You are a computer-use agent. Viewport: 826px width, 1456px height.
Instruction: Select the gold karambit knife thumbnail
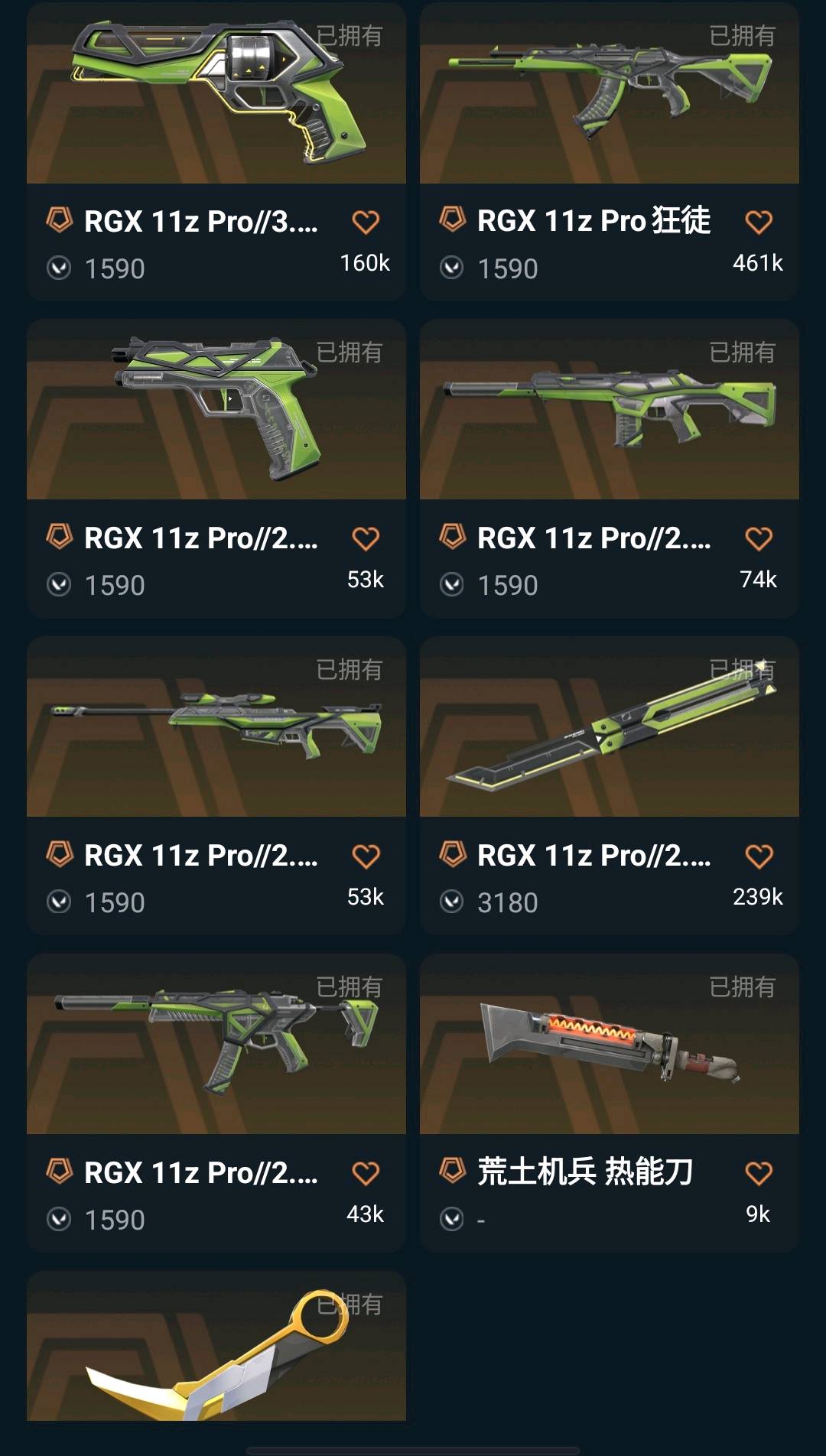tap(216, 1346)
